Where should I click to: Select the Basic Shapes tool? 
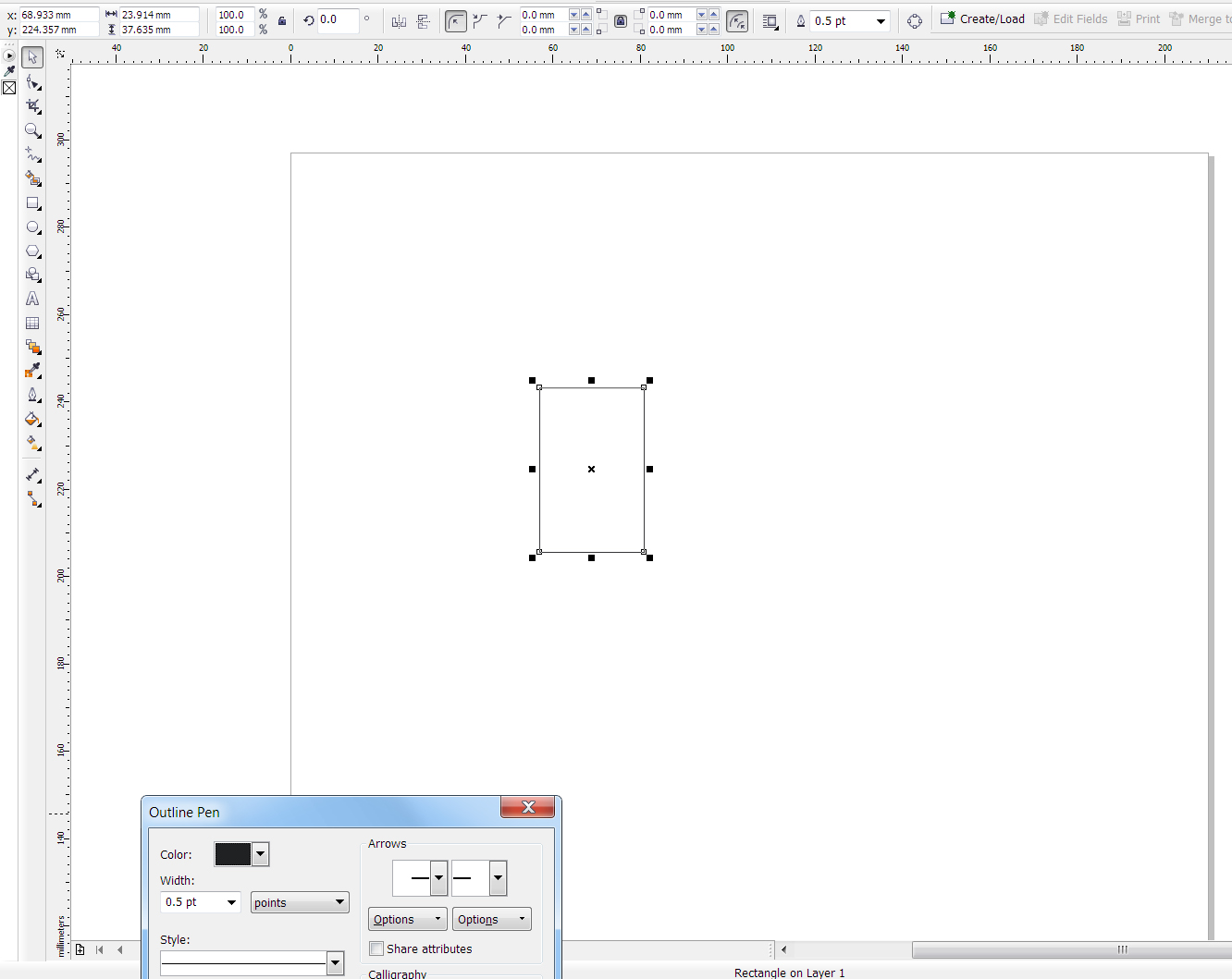tap(32, 275)
